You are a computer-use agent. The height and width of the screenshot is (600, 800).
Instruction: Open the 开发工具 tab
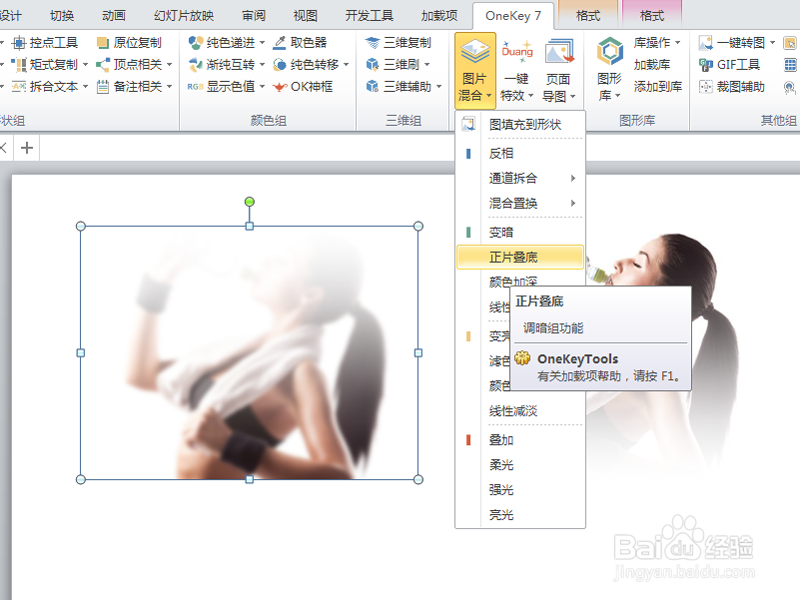(x=369, y=16)
